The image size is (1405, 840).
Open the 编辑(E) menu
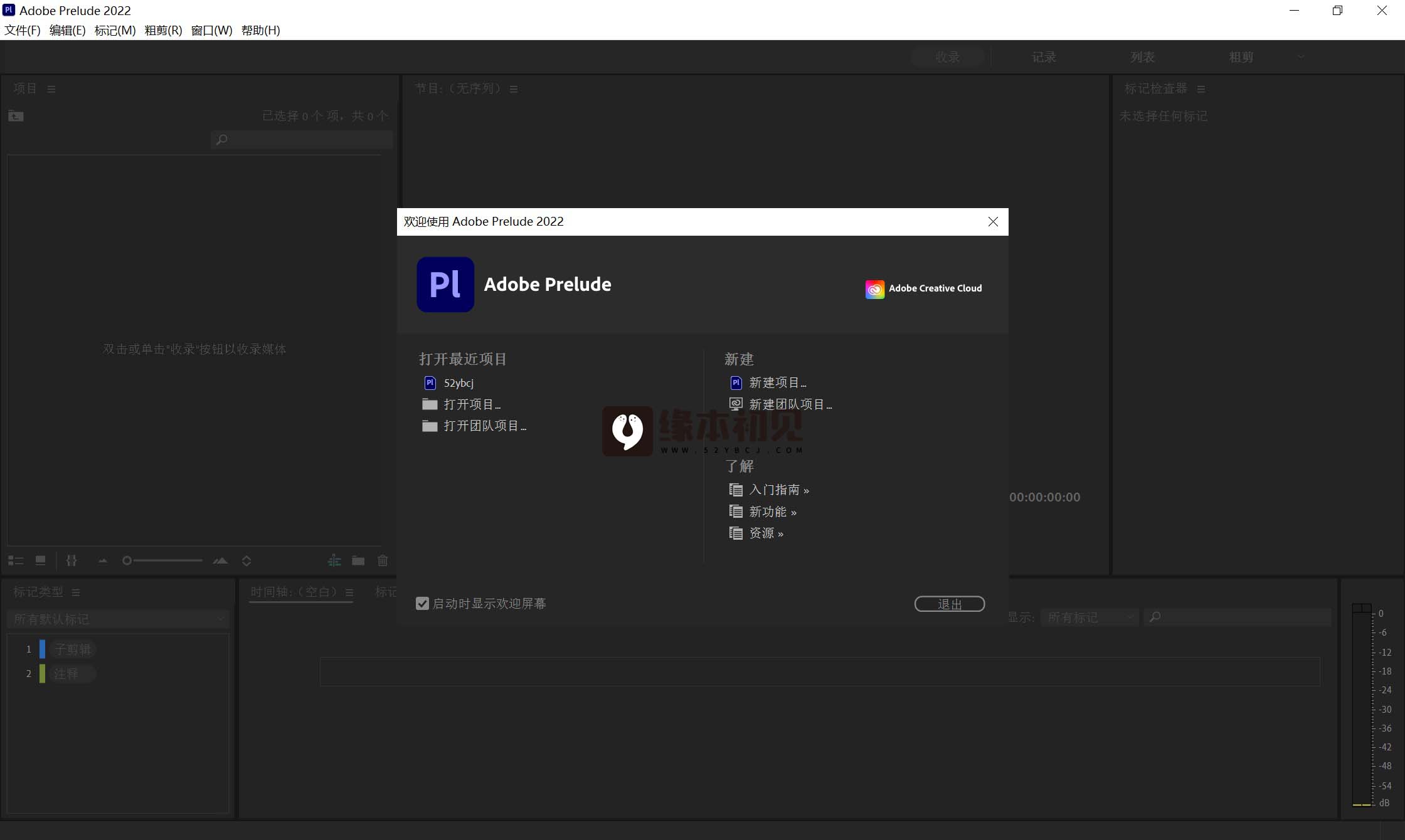click(x=67, y=30)
